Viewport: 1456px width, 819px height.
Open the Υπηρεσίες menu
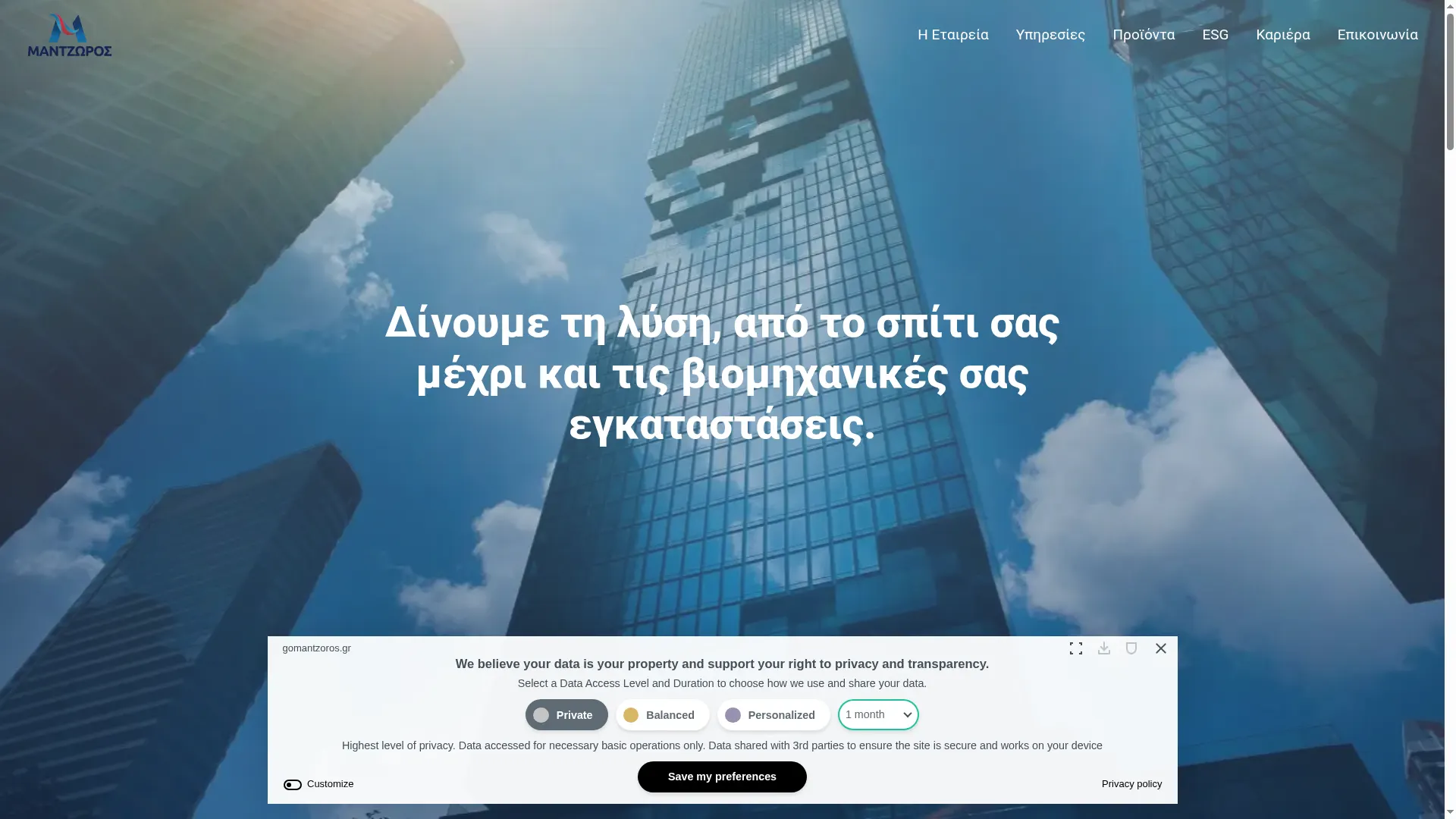pos(1050,35)
